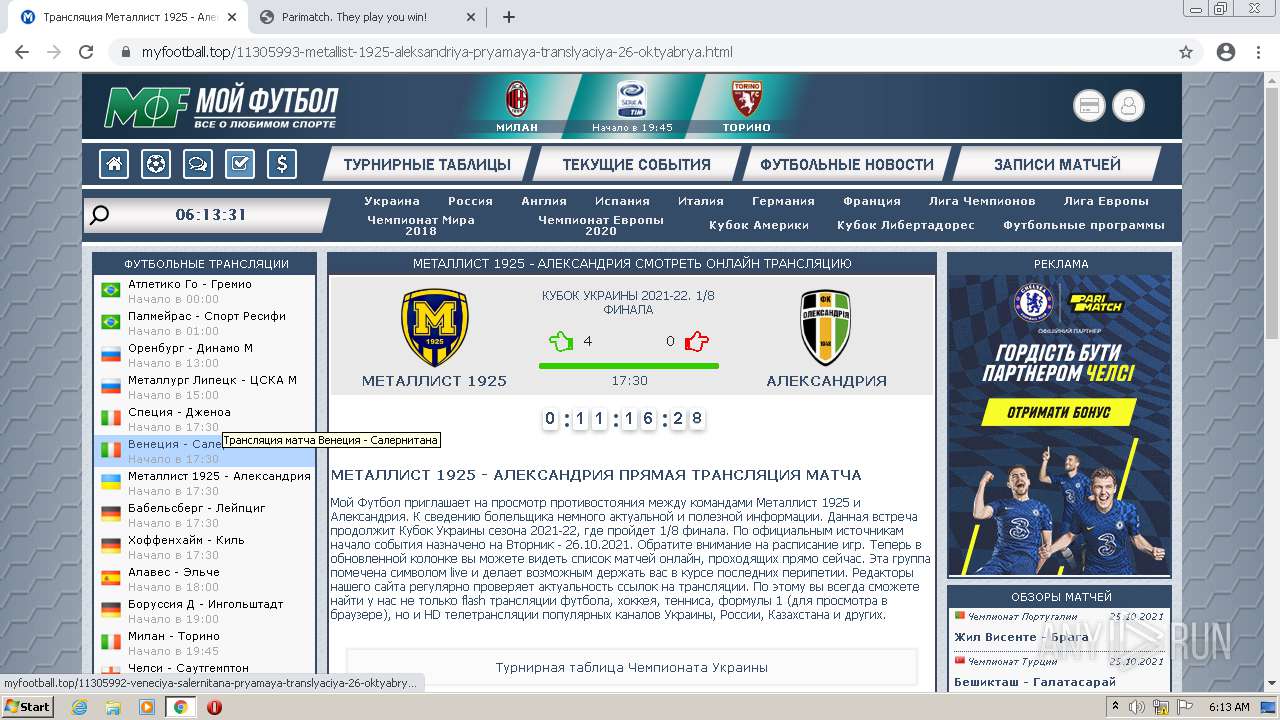Click the football ball icon

click(x=156, y=164)
